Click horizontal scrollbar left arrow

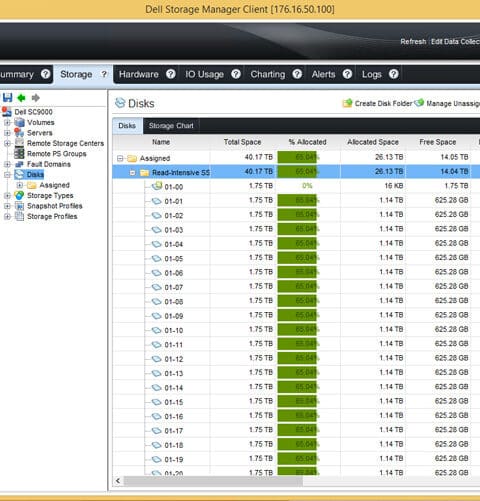point(118,480)
